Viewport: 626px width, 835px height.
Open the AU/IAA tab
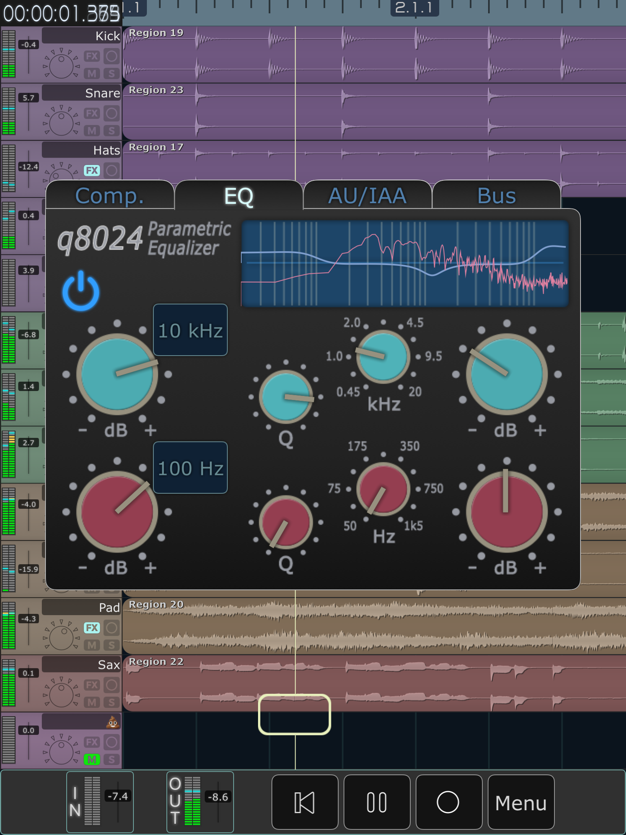367,196
